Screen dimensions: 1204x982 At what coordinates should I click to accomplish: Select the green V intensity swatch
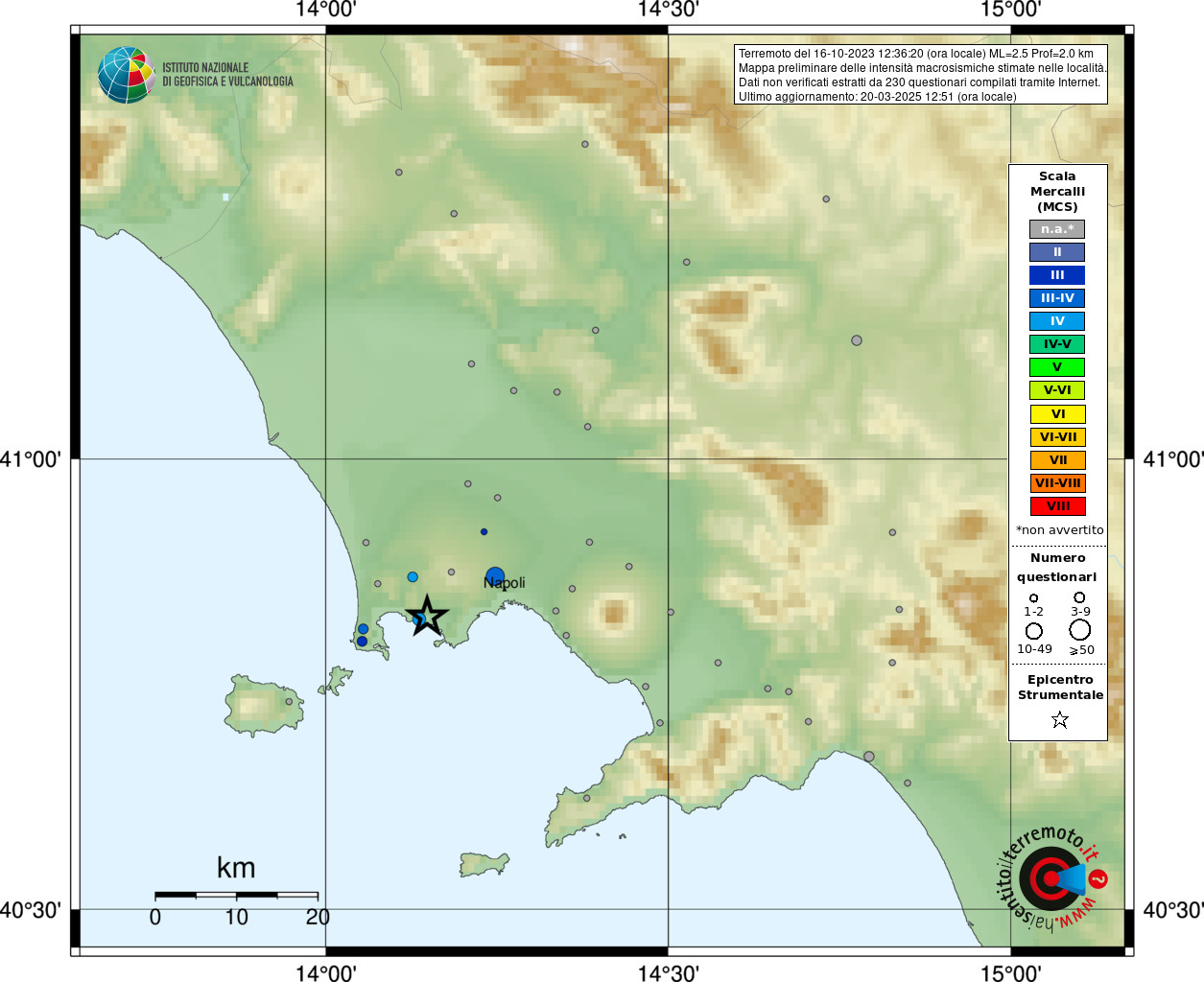(1057, 367)
